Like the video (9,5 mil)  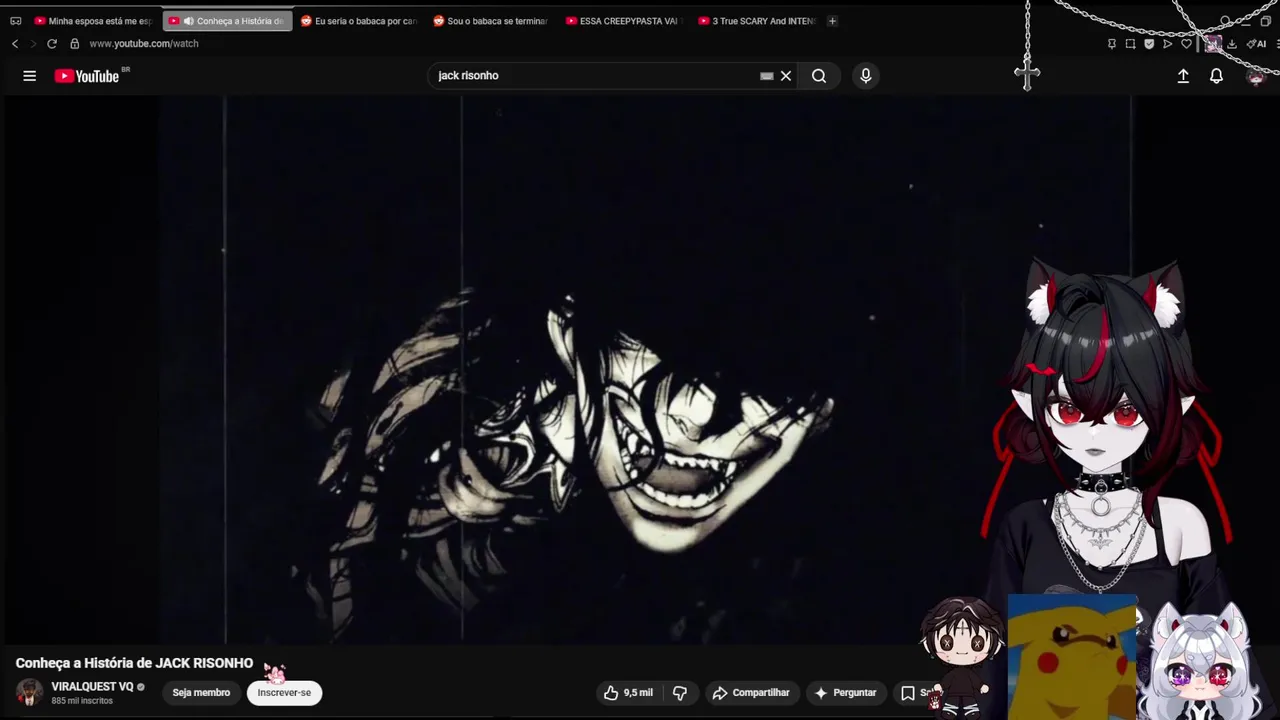tap(628, 692)
